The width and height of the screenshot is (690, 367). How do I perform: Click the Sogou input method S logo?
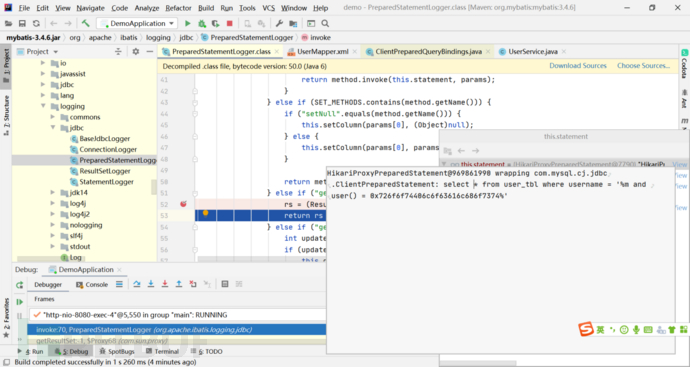586,329
